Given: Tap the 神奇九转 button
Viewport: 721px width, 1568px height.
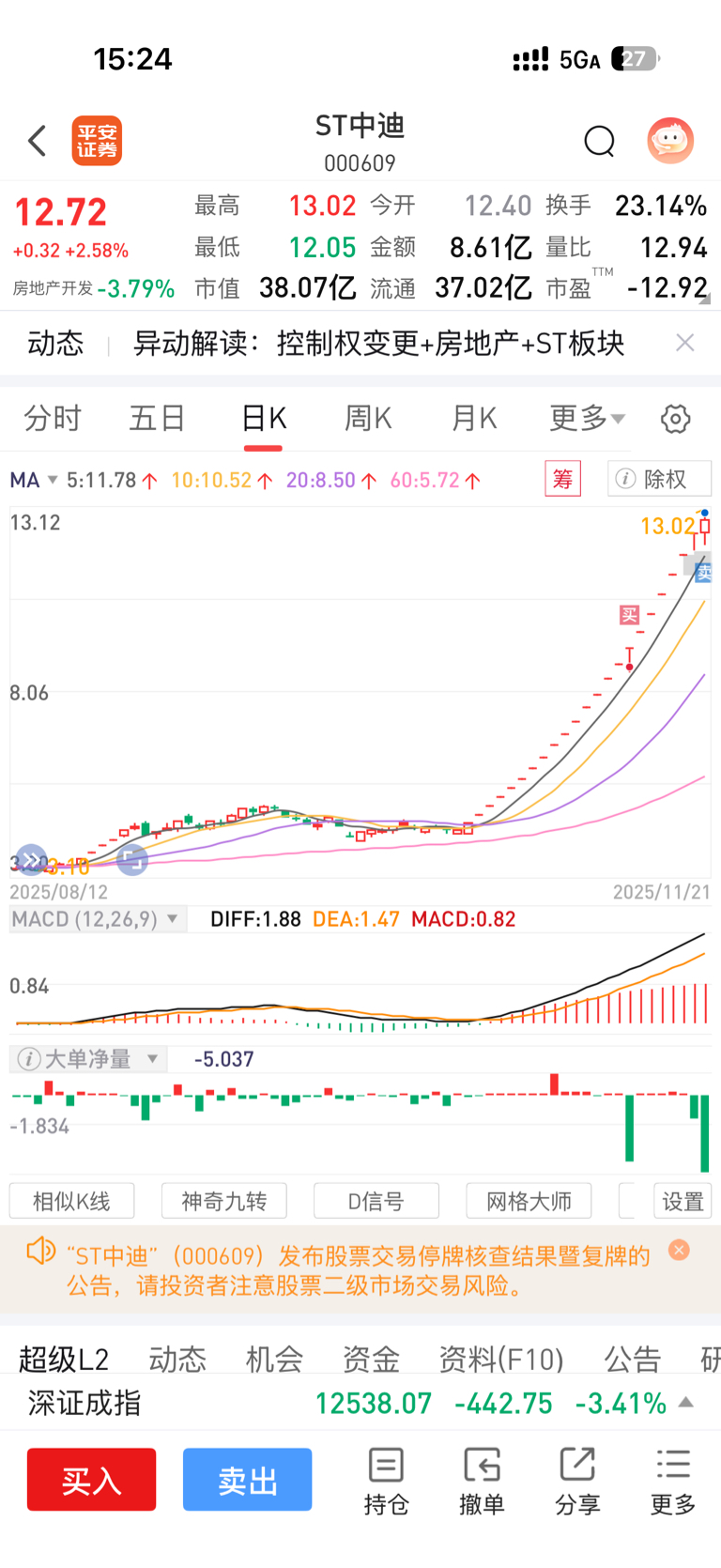Looking at the screenshot, I should [223, 1201].
